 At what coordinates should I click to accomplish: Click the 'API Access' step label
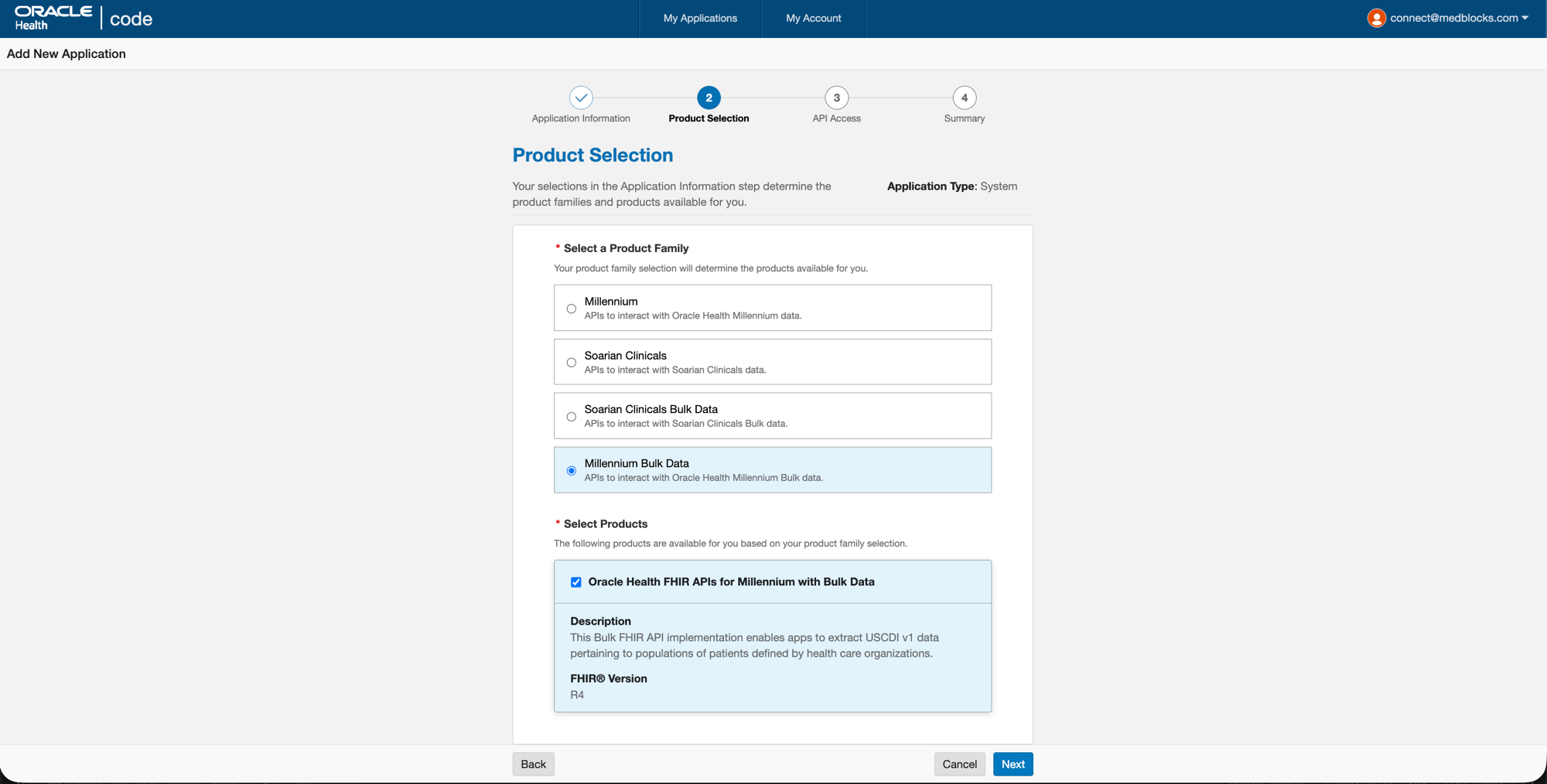pyautogui.click(x=836, y=118)
